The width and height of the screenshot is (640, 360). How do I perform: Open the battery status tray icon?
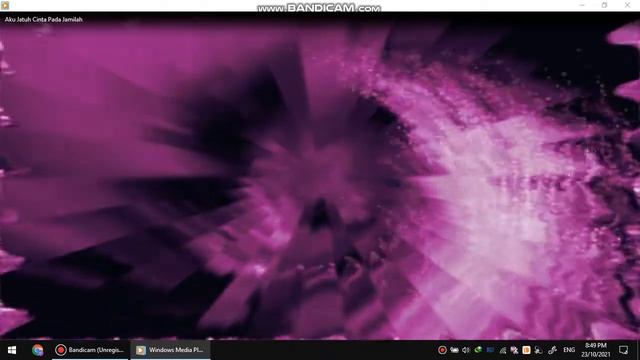[454, 350]
